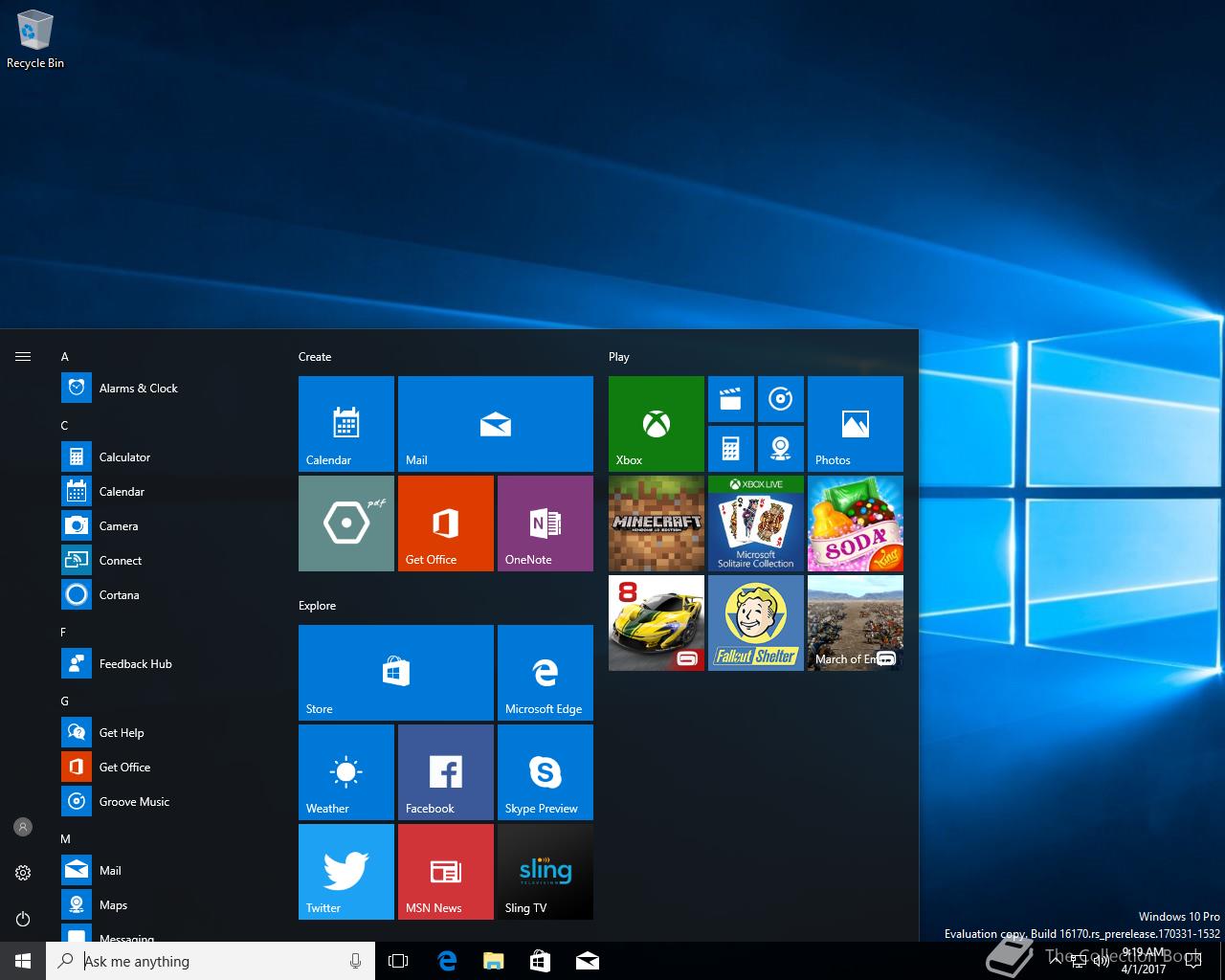Open Cortana from the app list
Image resolution: width=1225 pixels, height=980 pixels.
(168, 595)
